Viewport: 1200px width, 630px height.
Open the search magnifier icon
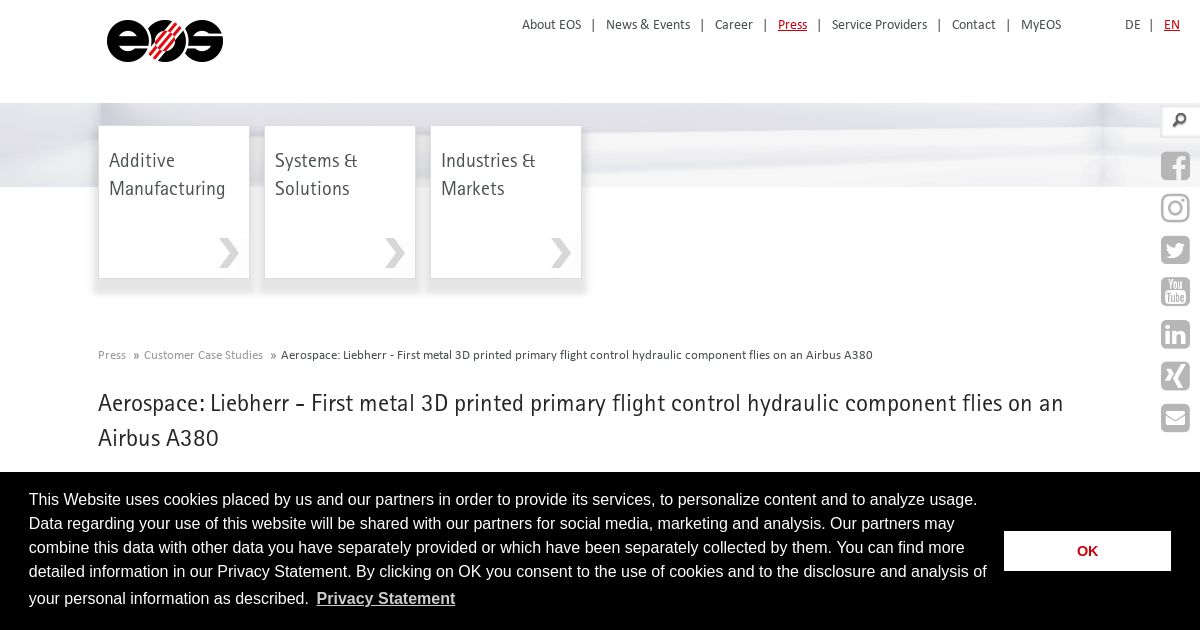click(1180, 121)
